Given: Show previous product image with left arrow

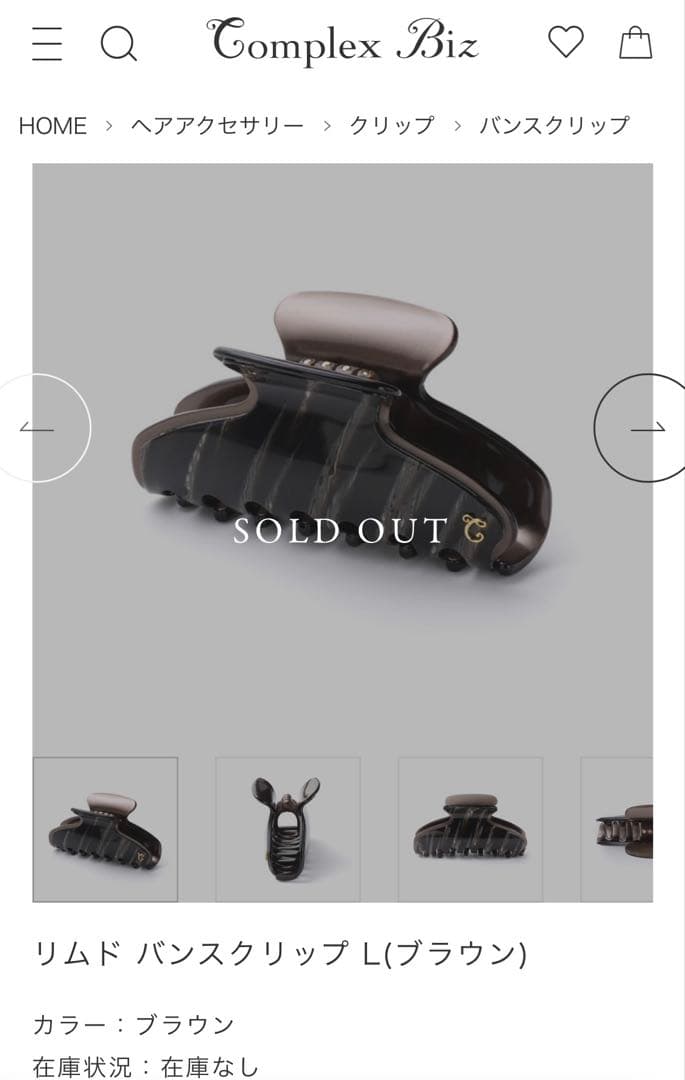Looking at the screenshot, I should pyautogui.click(x=45, y=428).
